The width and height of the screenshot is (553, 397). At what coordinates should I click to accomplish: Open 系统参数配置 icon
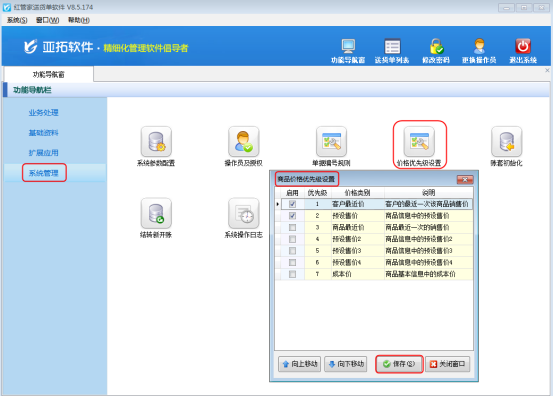156,142
